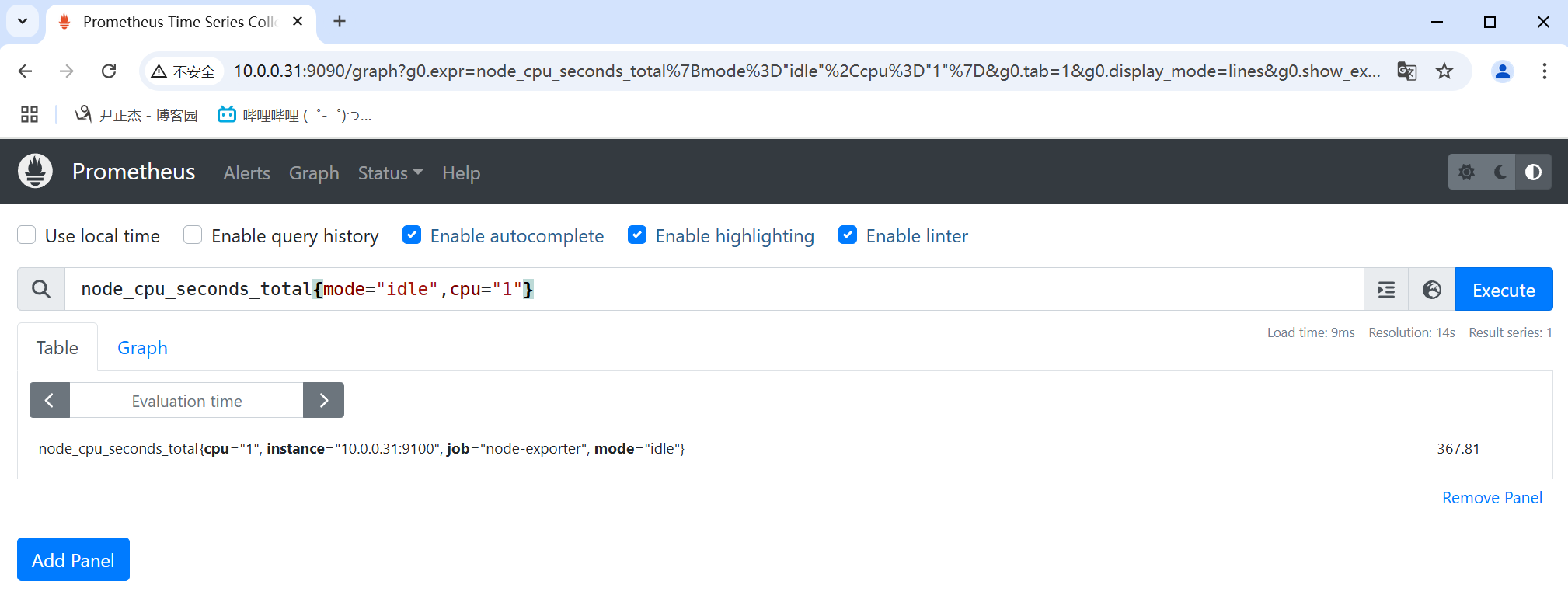Open the Chrome tab search dropdown
The width and height of the screenshot is (1568, 609).
tap(23, 21)
